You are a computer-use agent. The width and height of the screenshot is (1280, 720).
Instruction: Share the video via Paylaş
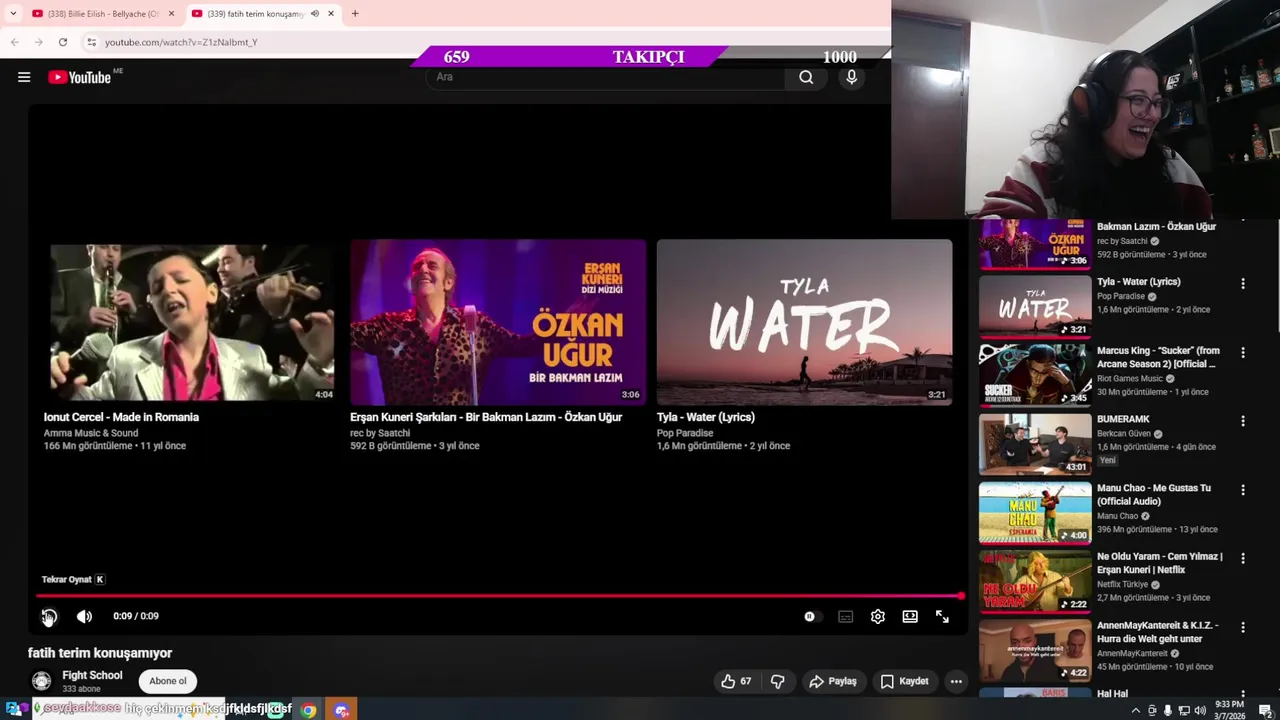(833, 681)
